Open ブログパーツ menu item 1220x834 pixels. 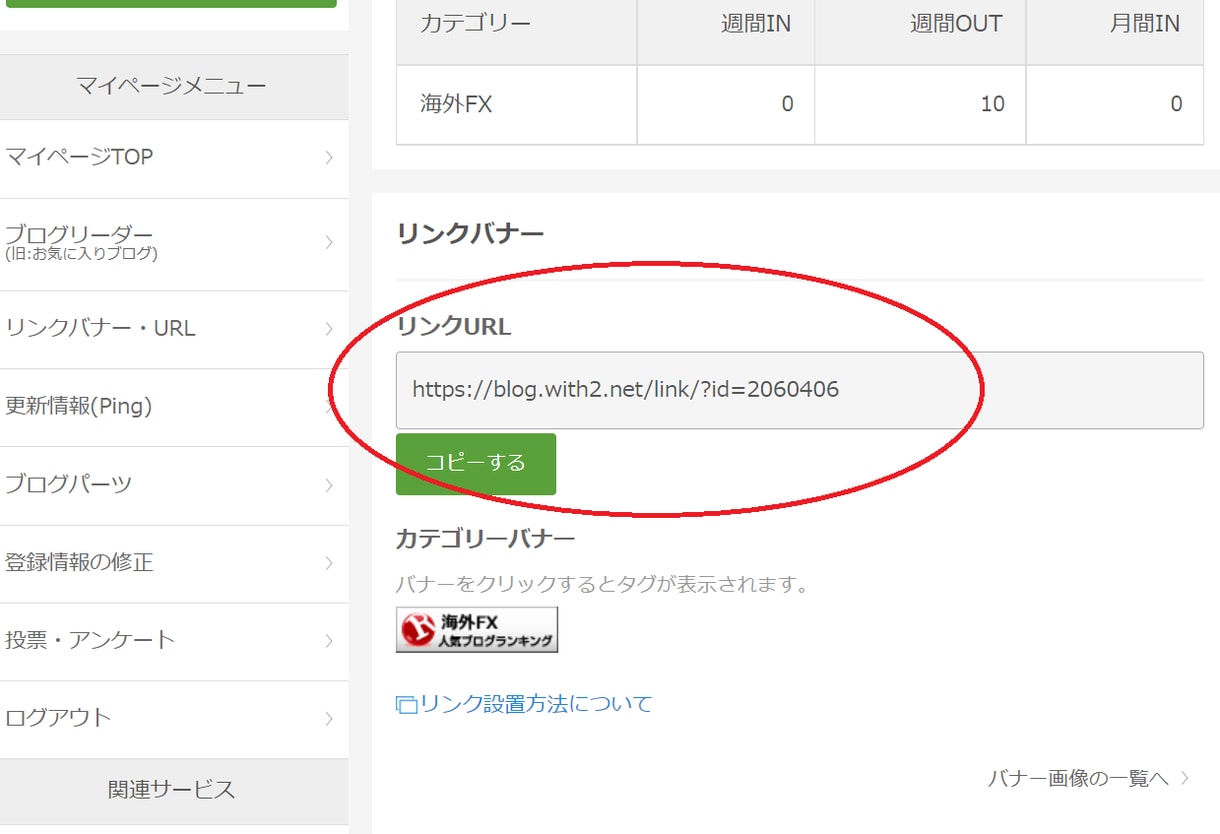click(x=174, y=485)
